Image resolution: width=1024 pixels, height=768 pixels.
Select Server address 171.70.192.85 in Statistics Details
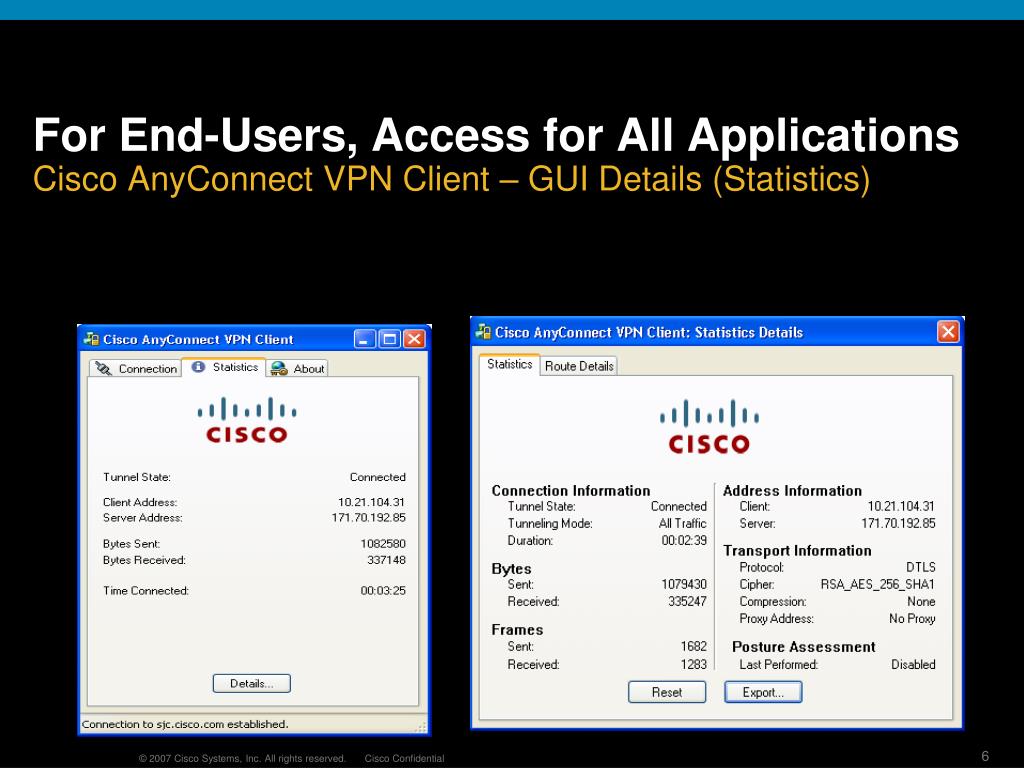point(899,523)
